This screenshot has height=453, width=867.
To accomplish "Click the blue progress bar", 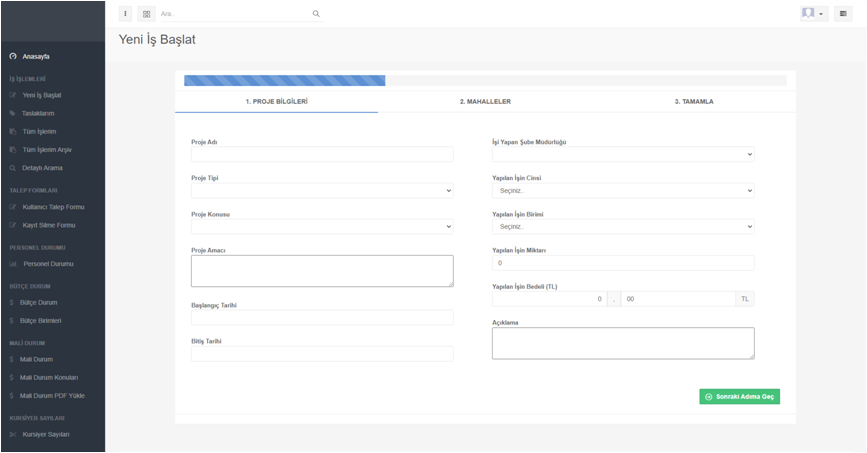I will click(x=284, y=81).
